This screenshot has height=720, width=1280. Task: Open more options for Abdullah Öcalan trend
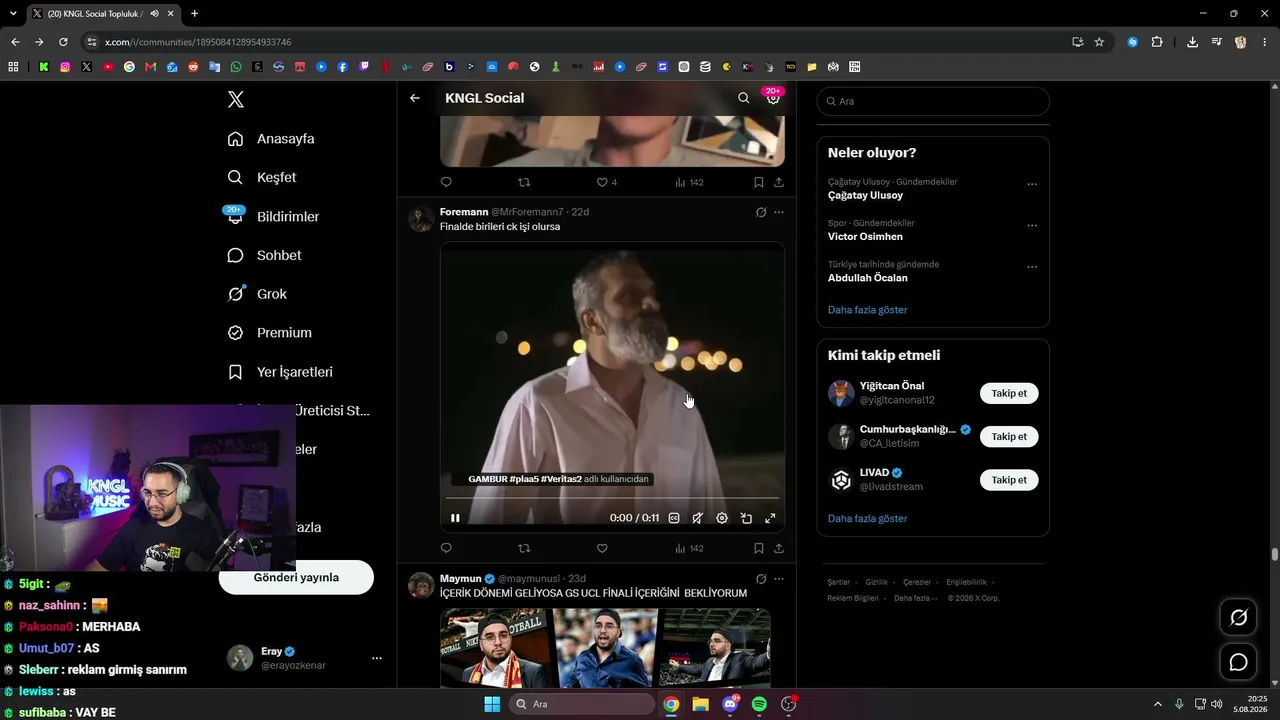point(1032,267)
